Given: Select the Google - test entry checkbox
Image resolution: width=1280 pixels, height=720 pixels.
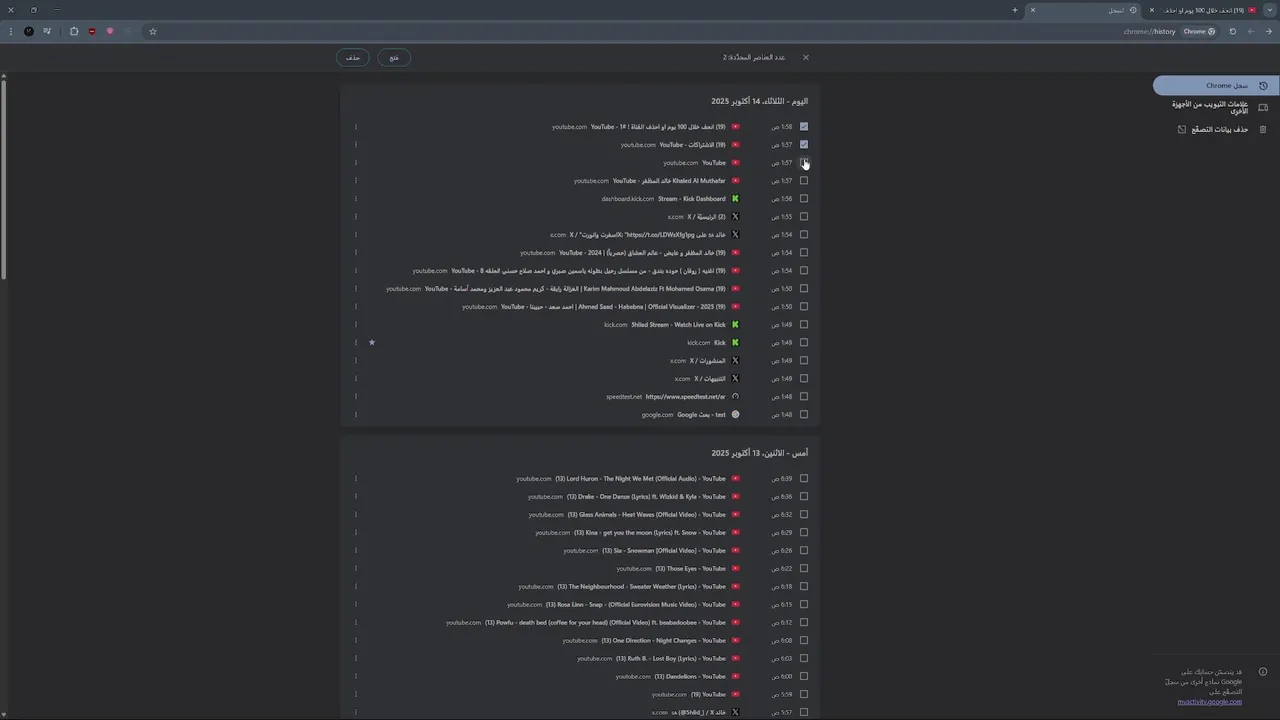Looking at the screenshot, I should click(x=804, y=415).
